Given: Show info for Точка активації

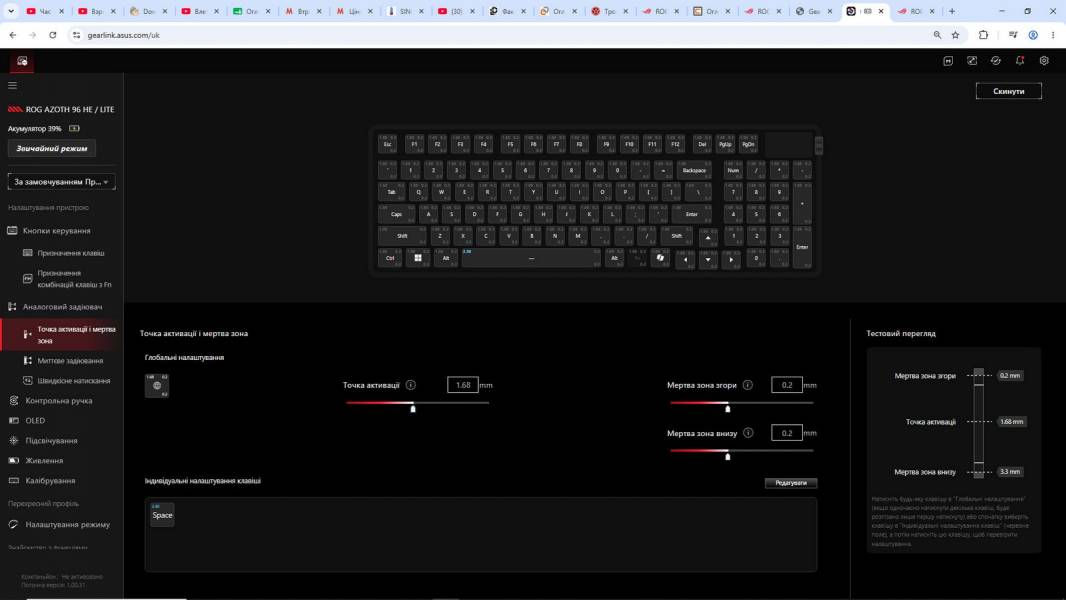Looking at the screenshot, I should pyautogui.click(x=411, y=385).
